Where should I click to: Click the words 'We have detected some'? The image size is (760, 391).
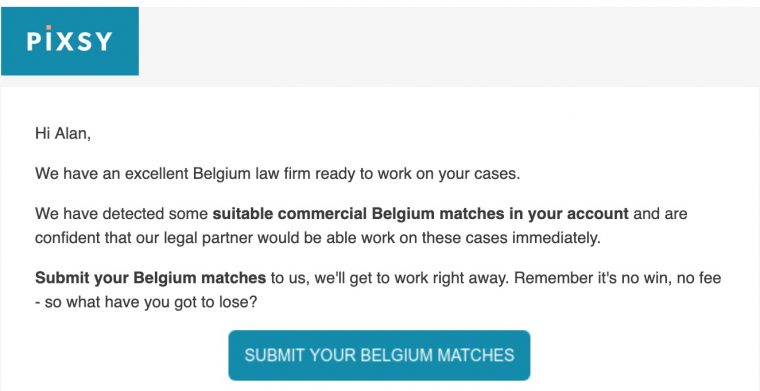(x=122, y=214)
